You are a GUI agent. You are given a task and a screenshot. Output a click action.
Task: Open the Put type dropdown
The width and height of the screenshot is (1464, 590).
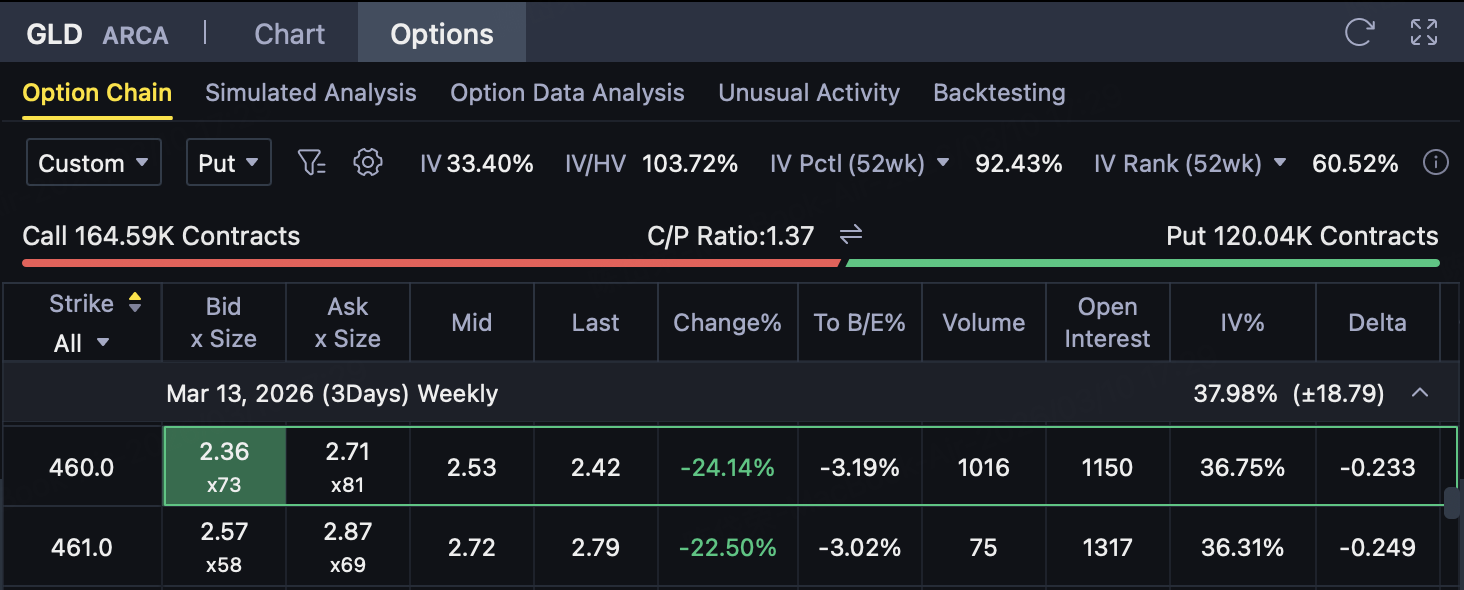pyautogui.click(x=228, y=163)
